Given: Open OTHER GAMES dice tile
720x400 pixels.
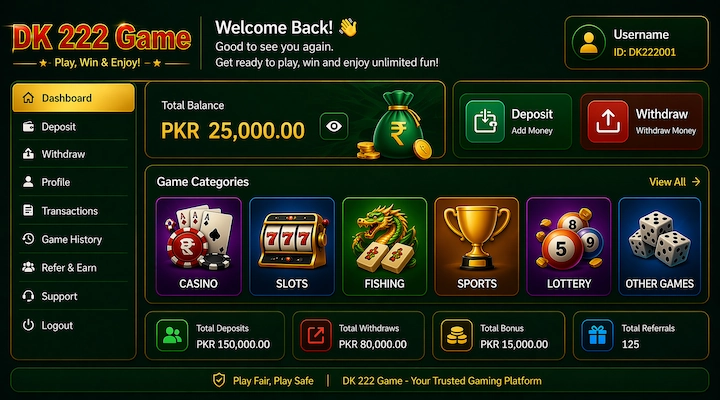Looking at the screenshot, I should 659,247.
